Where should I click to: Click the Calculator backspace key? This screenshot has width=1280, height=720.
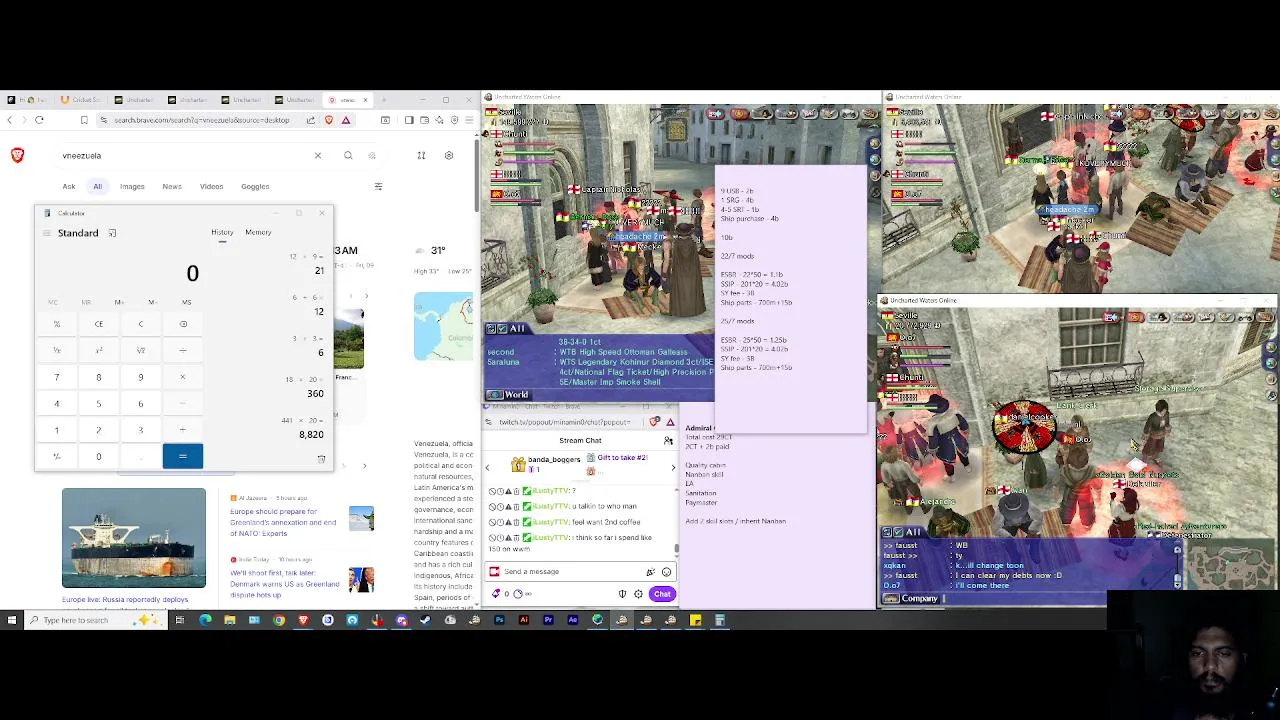point(183,324)
